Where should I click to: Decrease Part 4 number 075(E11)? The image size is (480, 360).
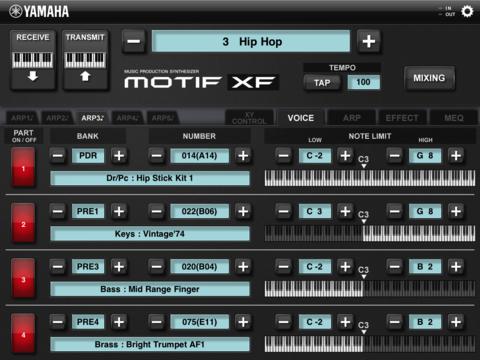(157, 322)
